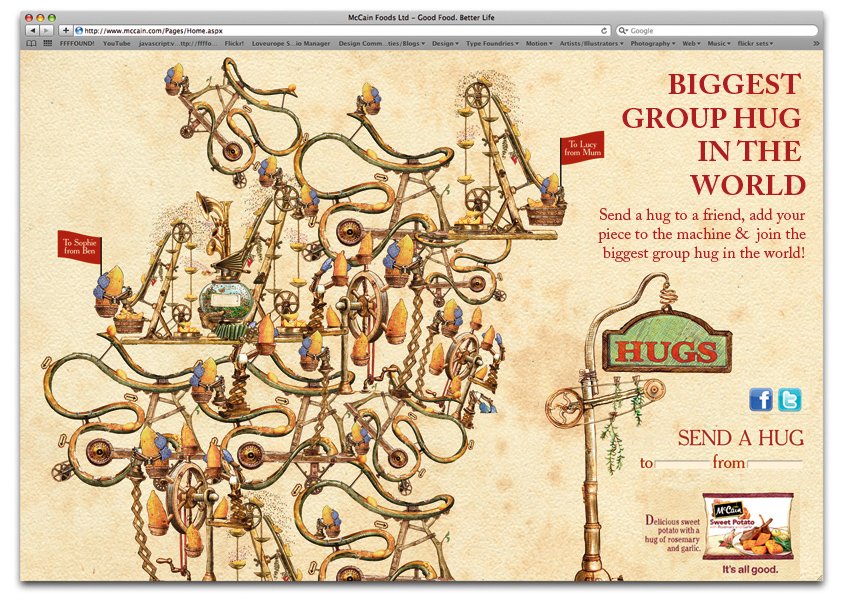Open the FFFFOUND! bookmark
Viewport: 842px width, 605px height.
[77, 43]
